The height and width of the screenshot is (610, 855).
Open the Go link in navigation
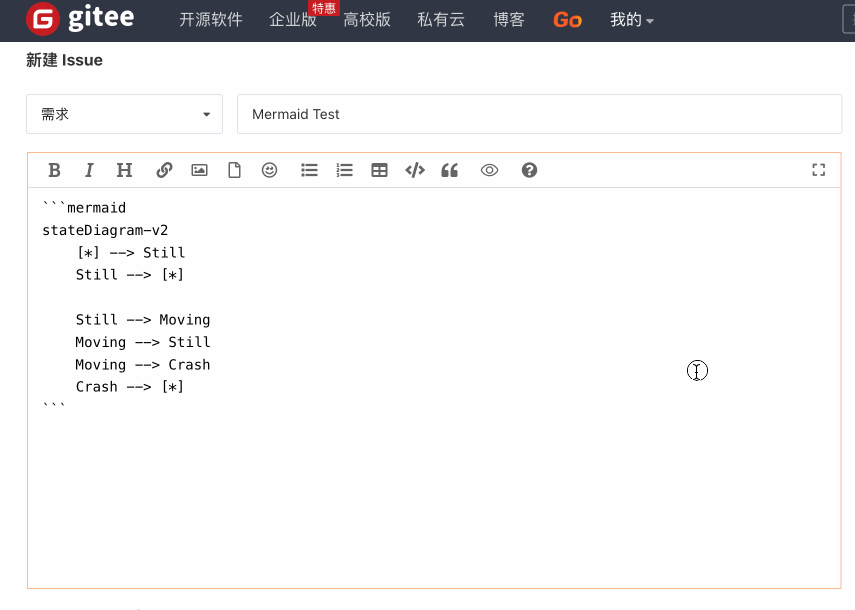pos(568,20)
